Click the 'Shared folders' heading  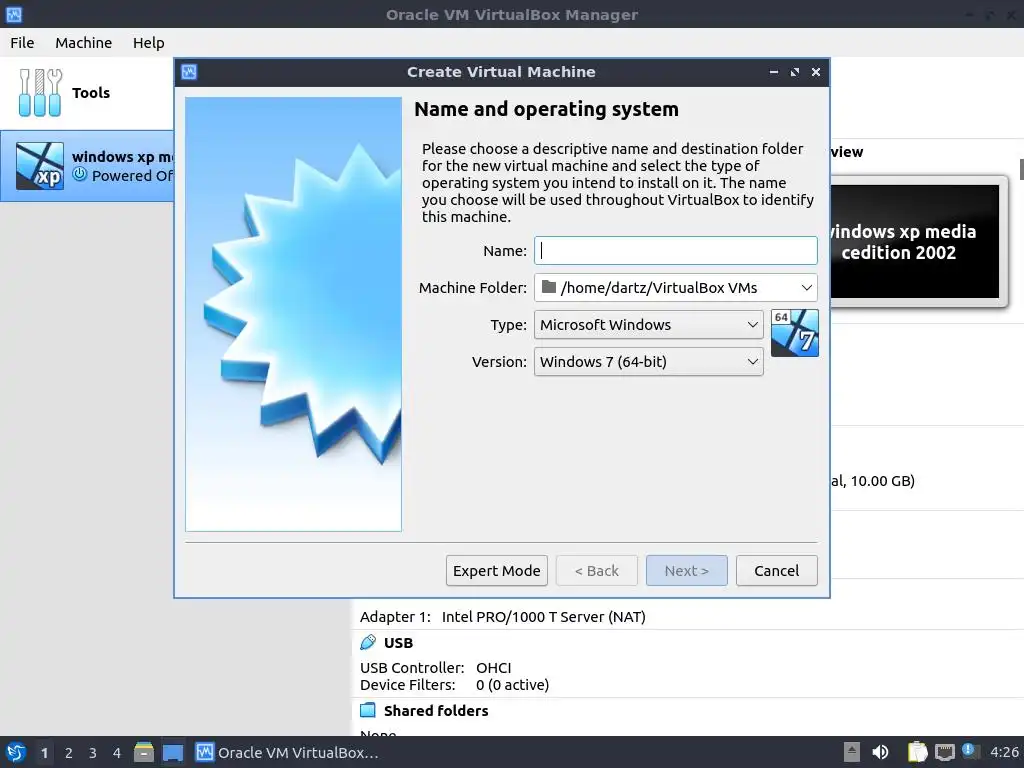point(436,711)
